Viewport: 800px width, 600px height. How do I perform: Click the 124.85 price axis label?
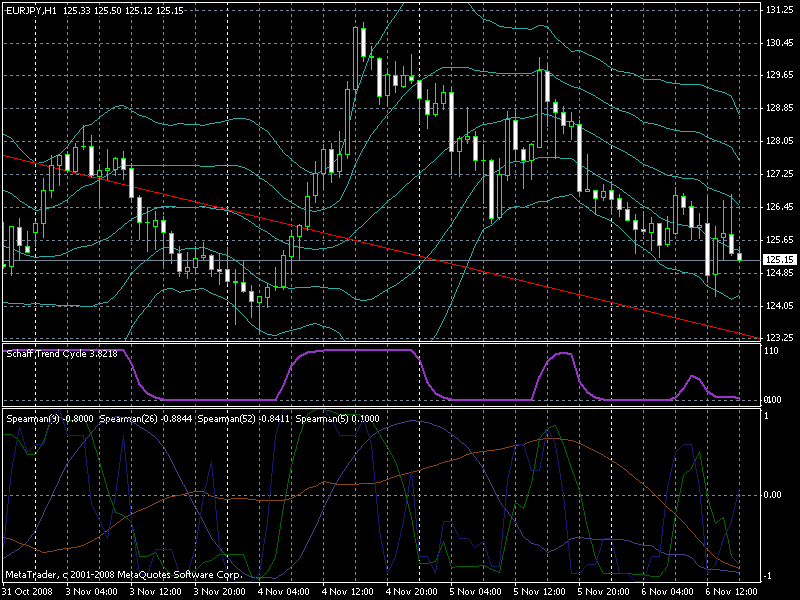[x=780, y=273]
